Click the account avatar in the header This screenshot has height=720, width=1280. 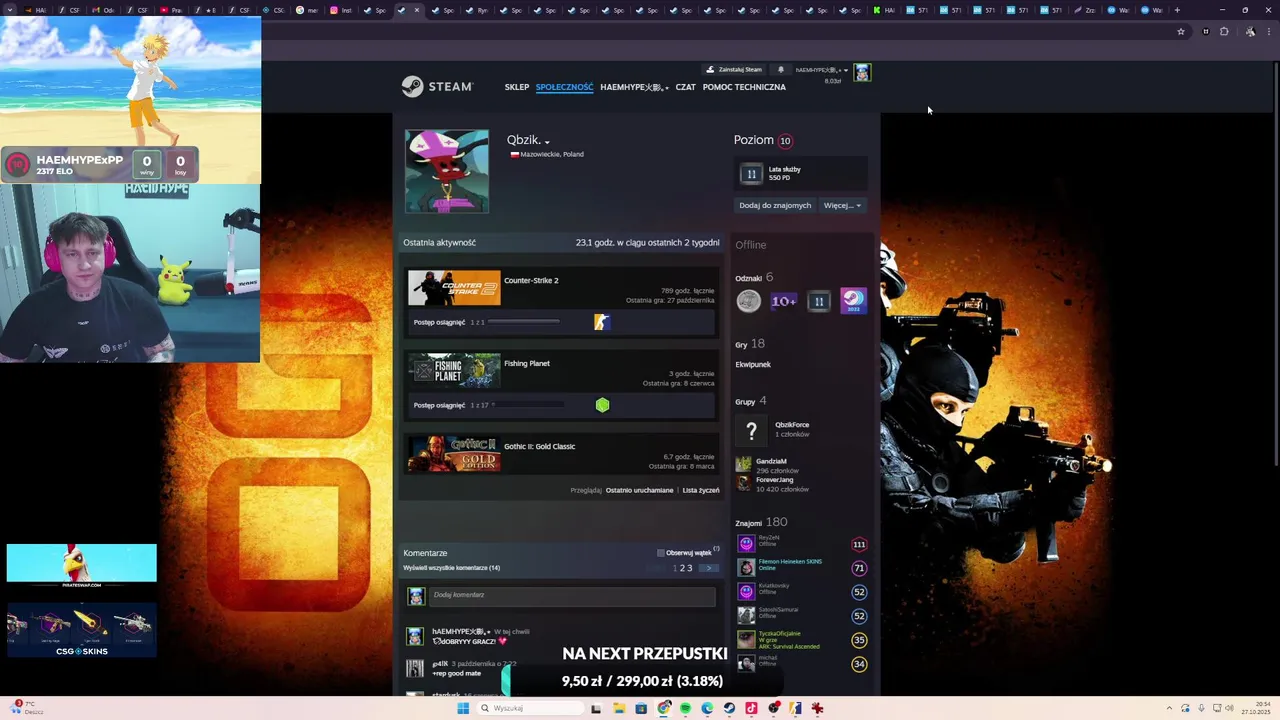coord(862,72)
